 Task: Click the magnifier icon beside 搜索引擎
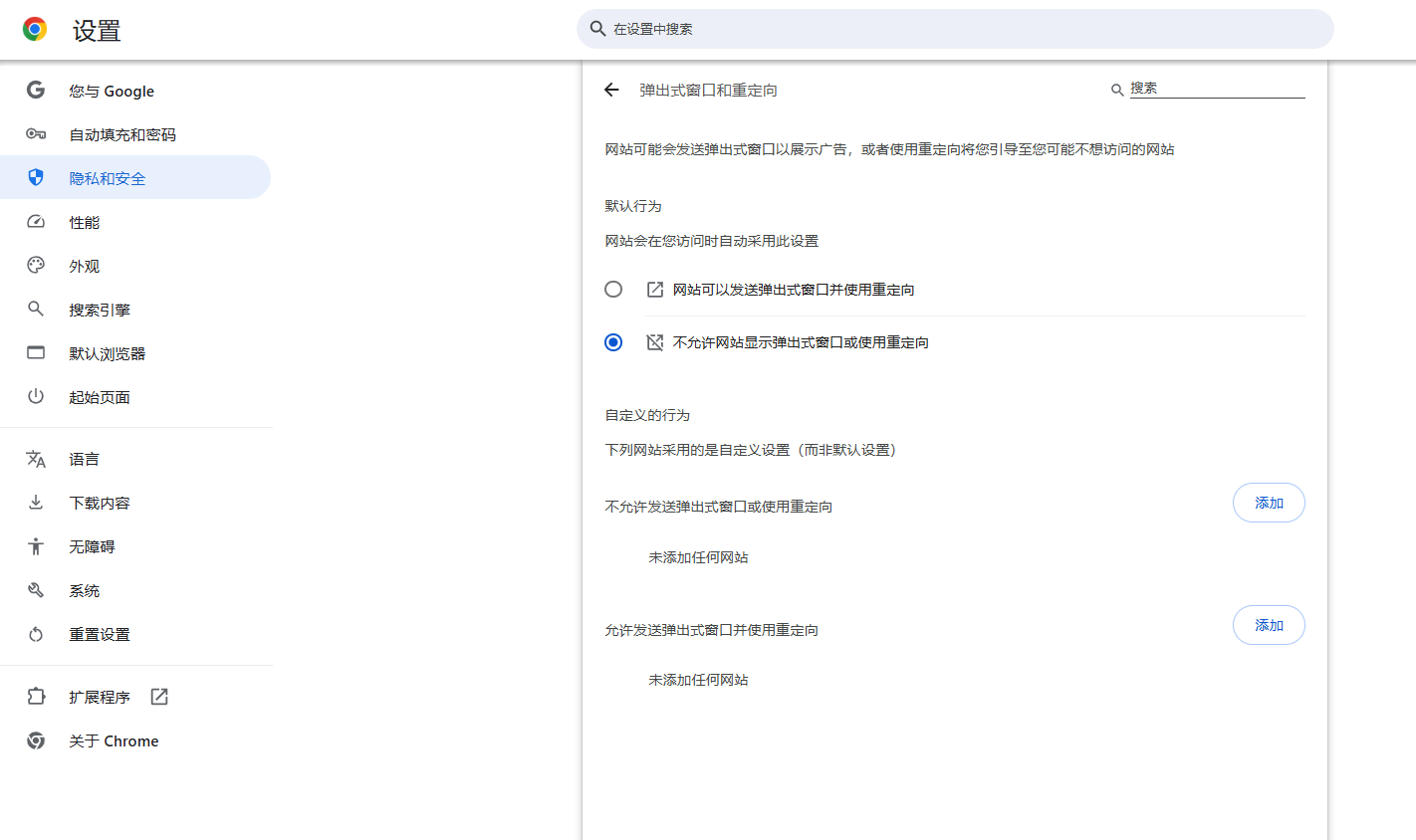click(36, 309)
